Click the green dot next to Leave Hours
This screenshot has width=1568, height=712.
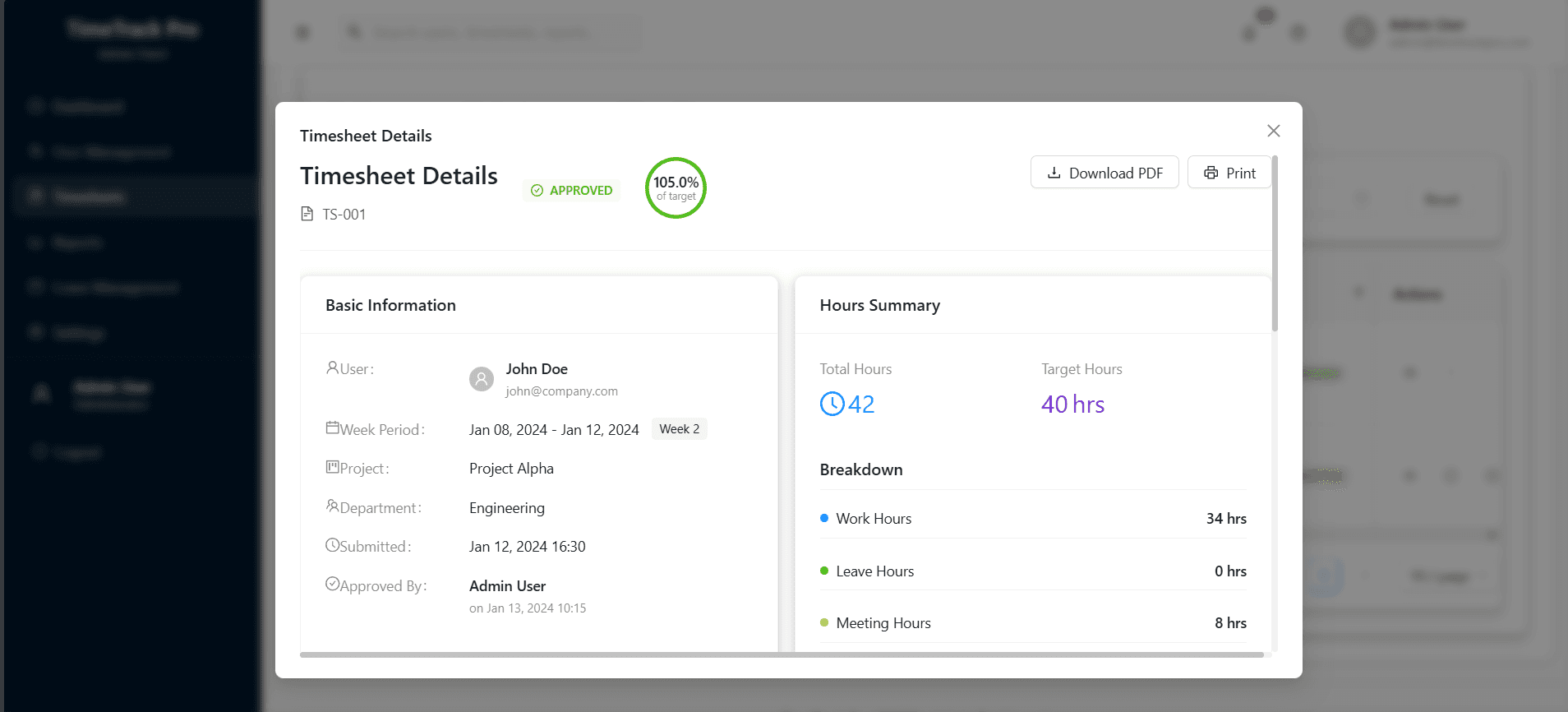(x=824, y=571)
